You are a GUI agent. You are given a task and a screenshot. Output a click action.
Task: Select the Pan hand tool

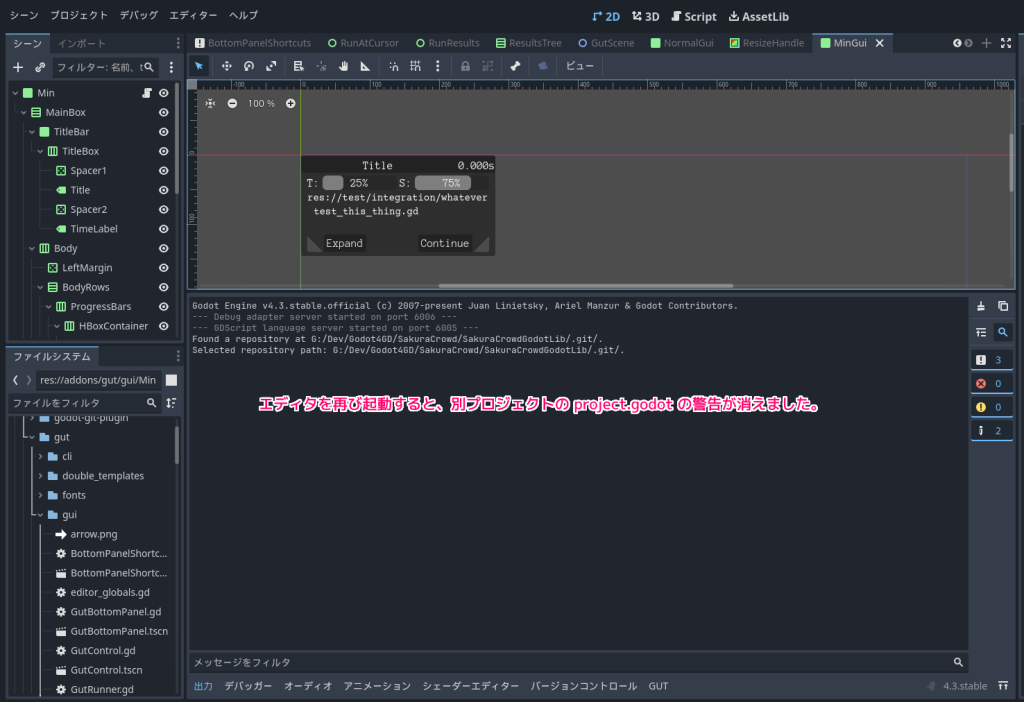click(343, 66)
